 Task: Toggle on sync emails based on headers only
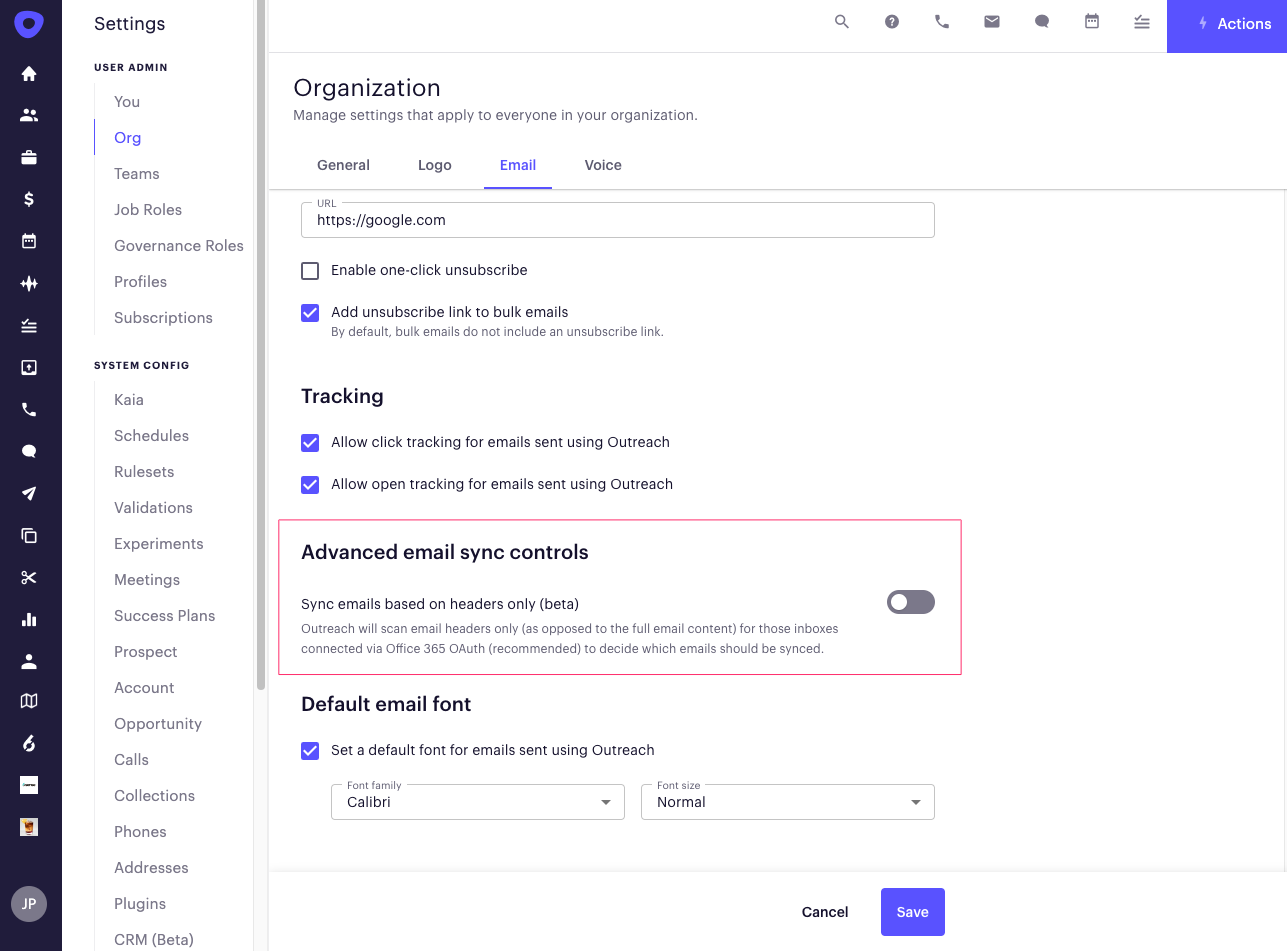(x=910, y=601)
